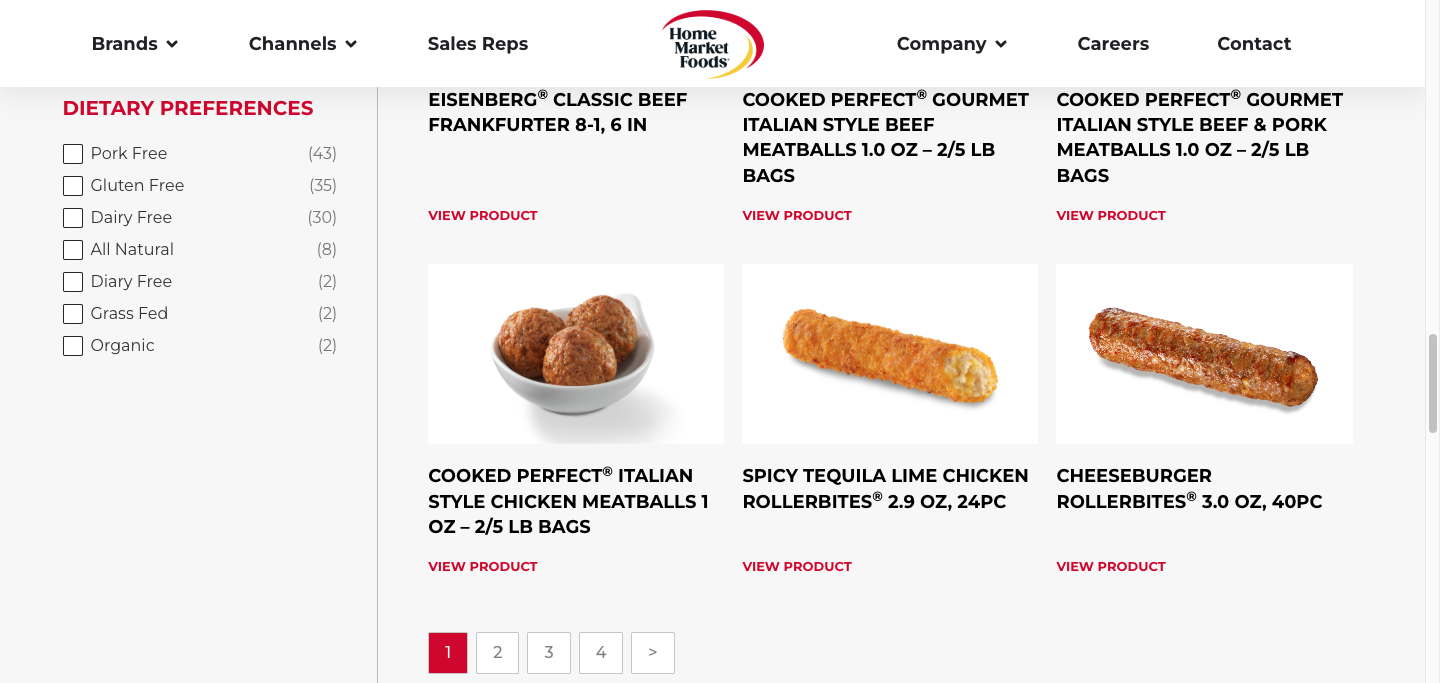1440x683 pixels.
Task: View product link under Cheeseburger Rollerbites
Action: 1111,566
